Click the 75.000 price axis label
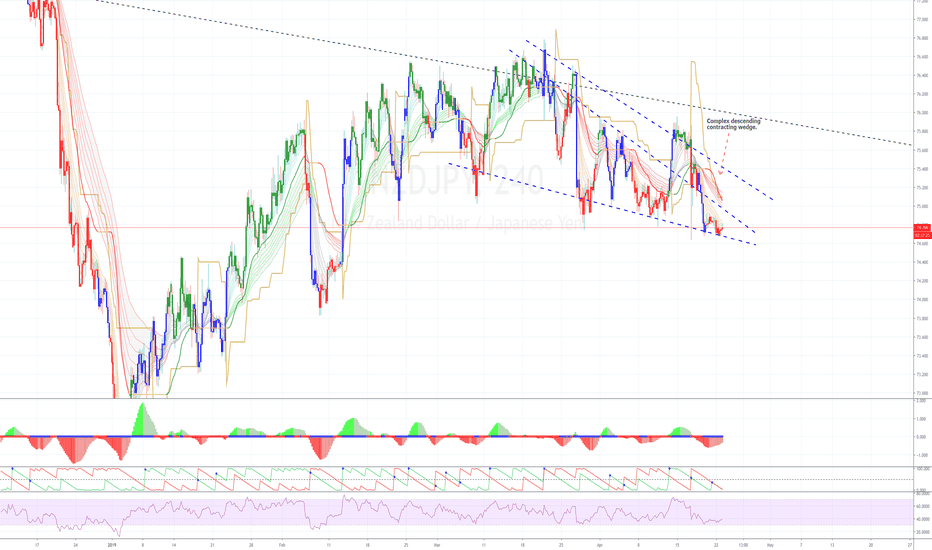The width and height of the screenshot is (932, 550). coord(923,206)
